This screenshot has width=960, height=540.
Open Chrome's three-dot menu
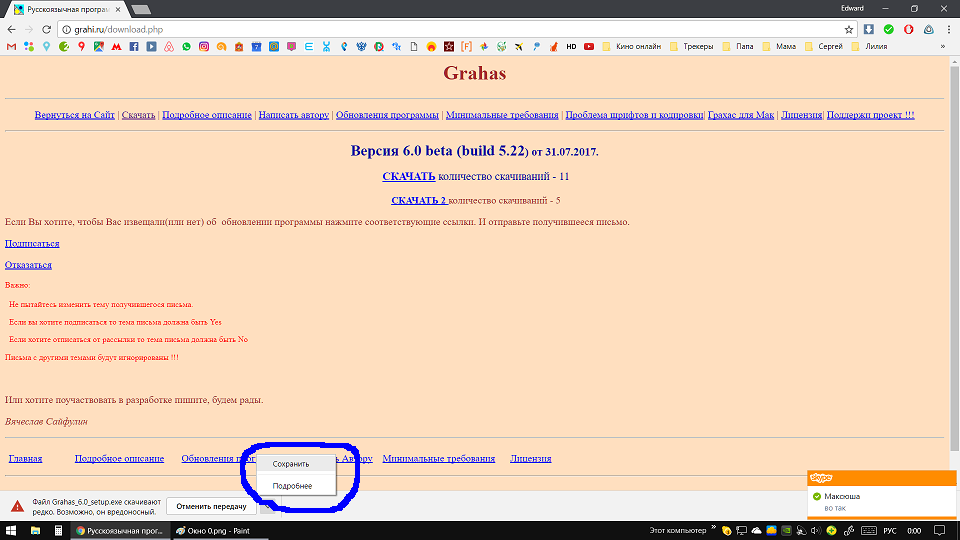pyautogui.click(x=949, y=29)
